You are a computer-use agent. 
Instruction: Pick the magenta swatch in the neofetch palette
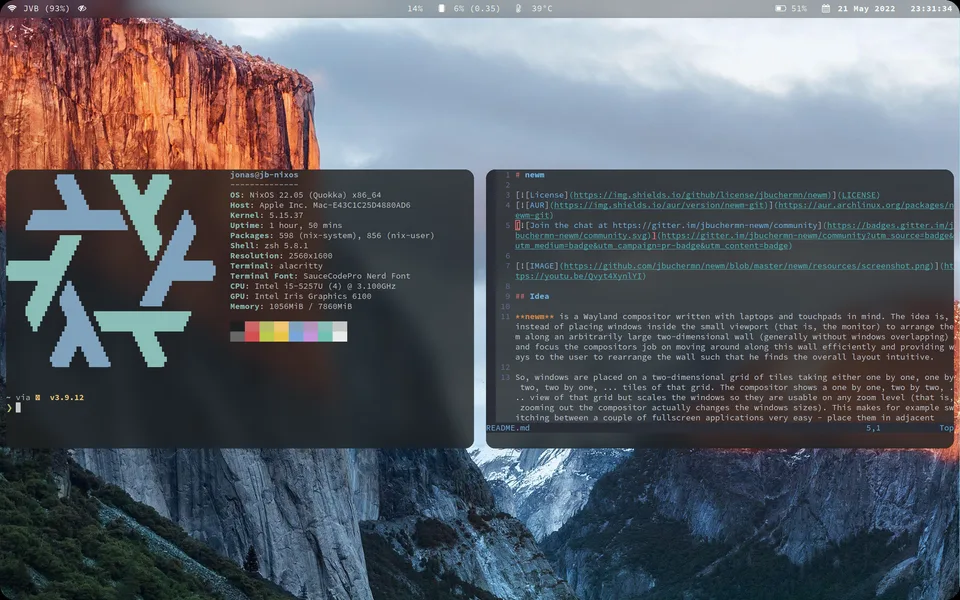click(310, 331)
